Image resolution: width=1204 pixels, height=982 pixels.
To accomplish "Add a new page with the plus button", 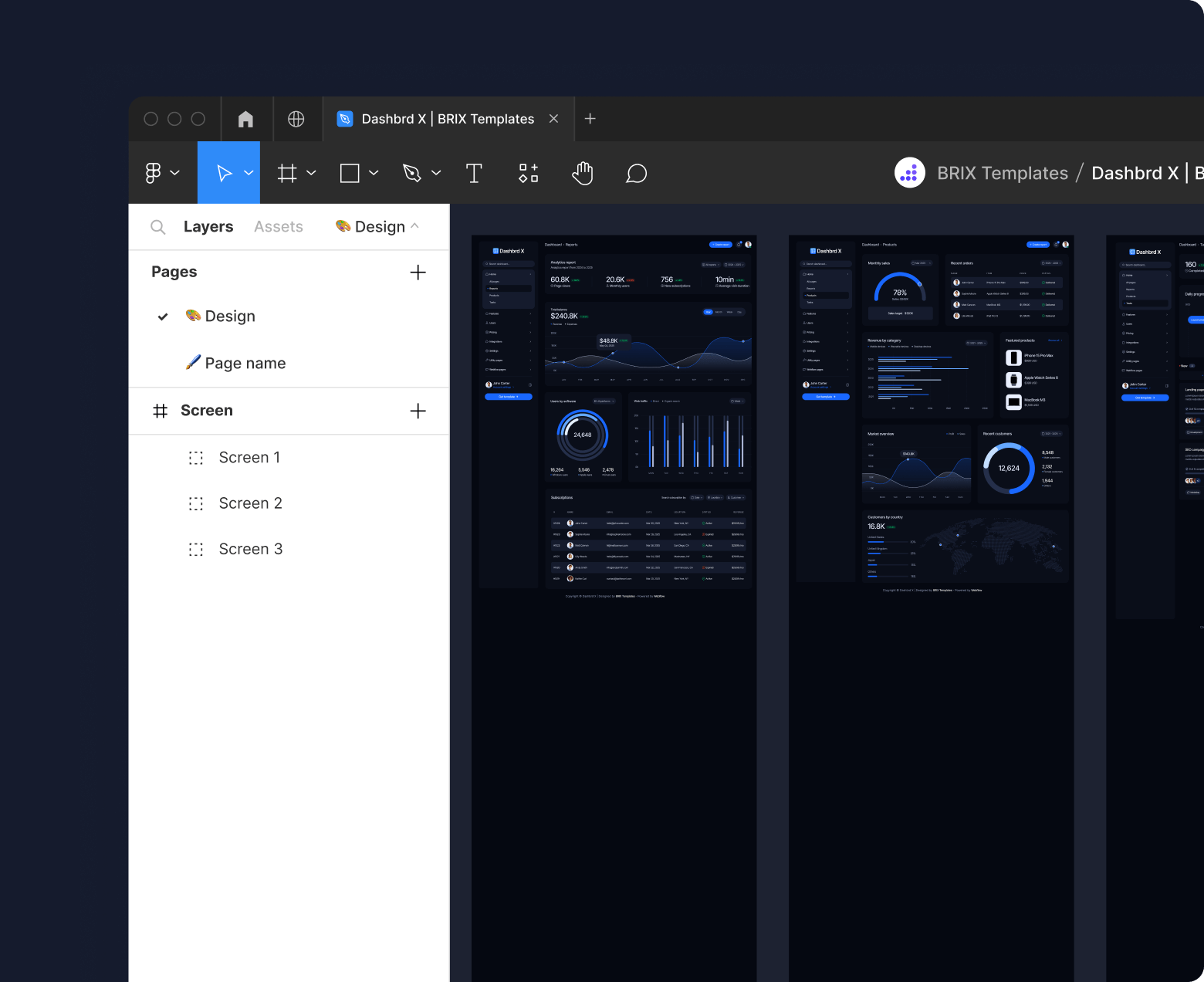I will coord(418,272).
